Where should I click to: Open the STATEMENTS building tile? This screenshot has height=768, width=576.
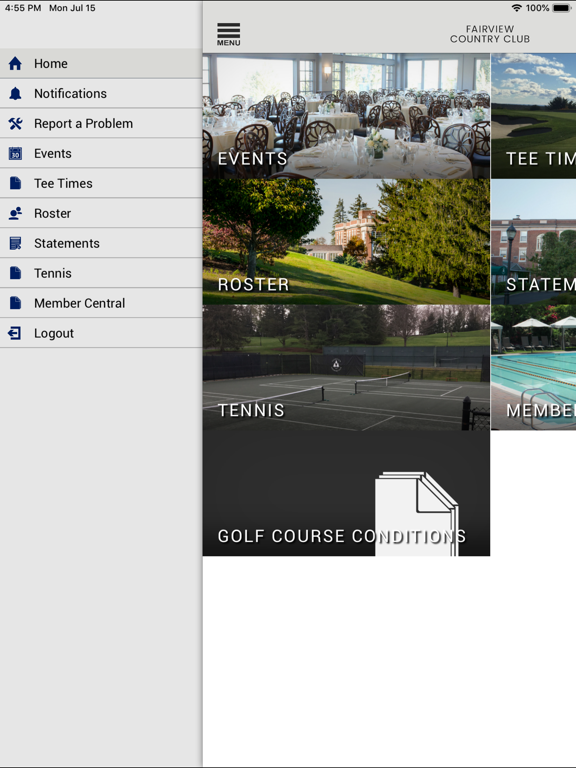[x=533, y=241]
